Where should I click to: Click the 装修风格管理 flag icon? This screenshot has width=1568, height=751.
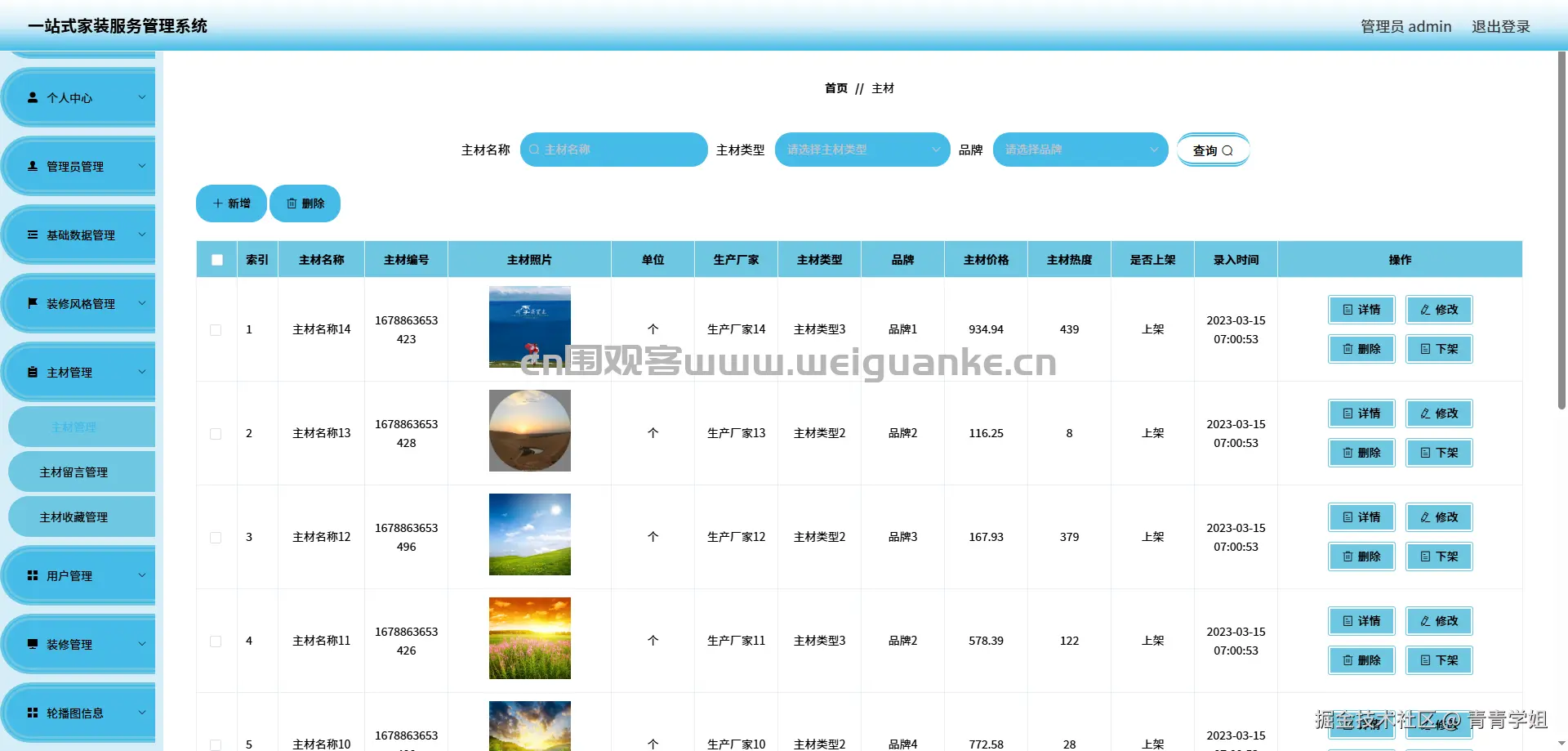(33, 303)
